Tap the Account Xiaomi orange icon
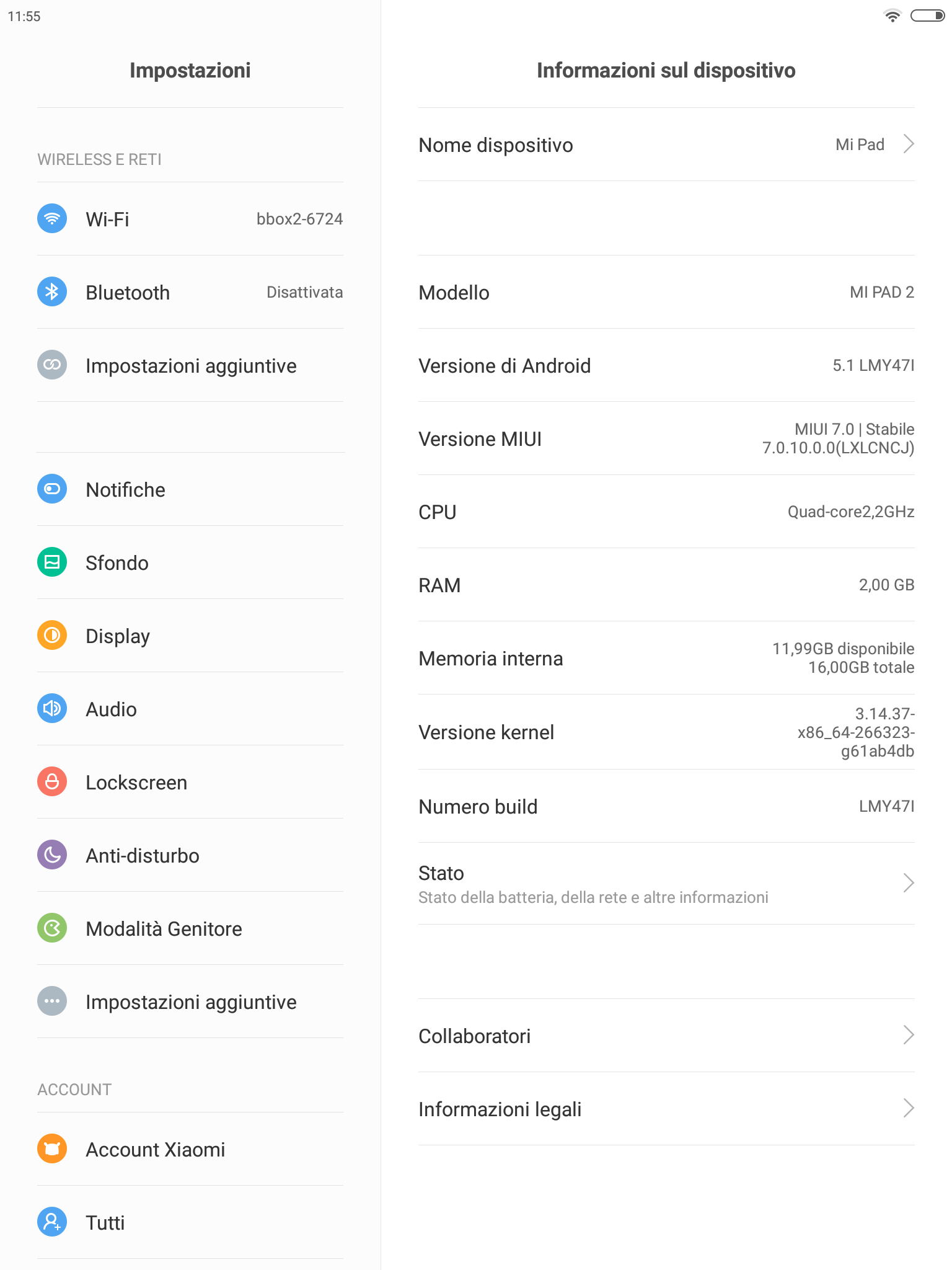 click(x=52, y=1148)
